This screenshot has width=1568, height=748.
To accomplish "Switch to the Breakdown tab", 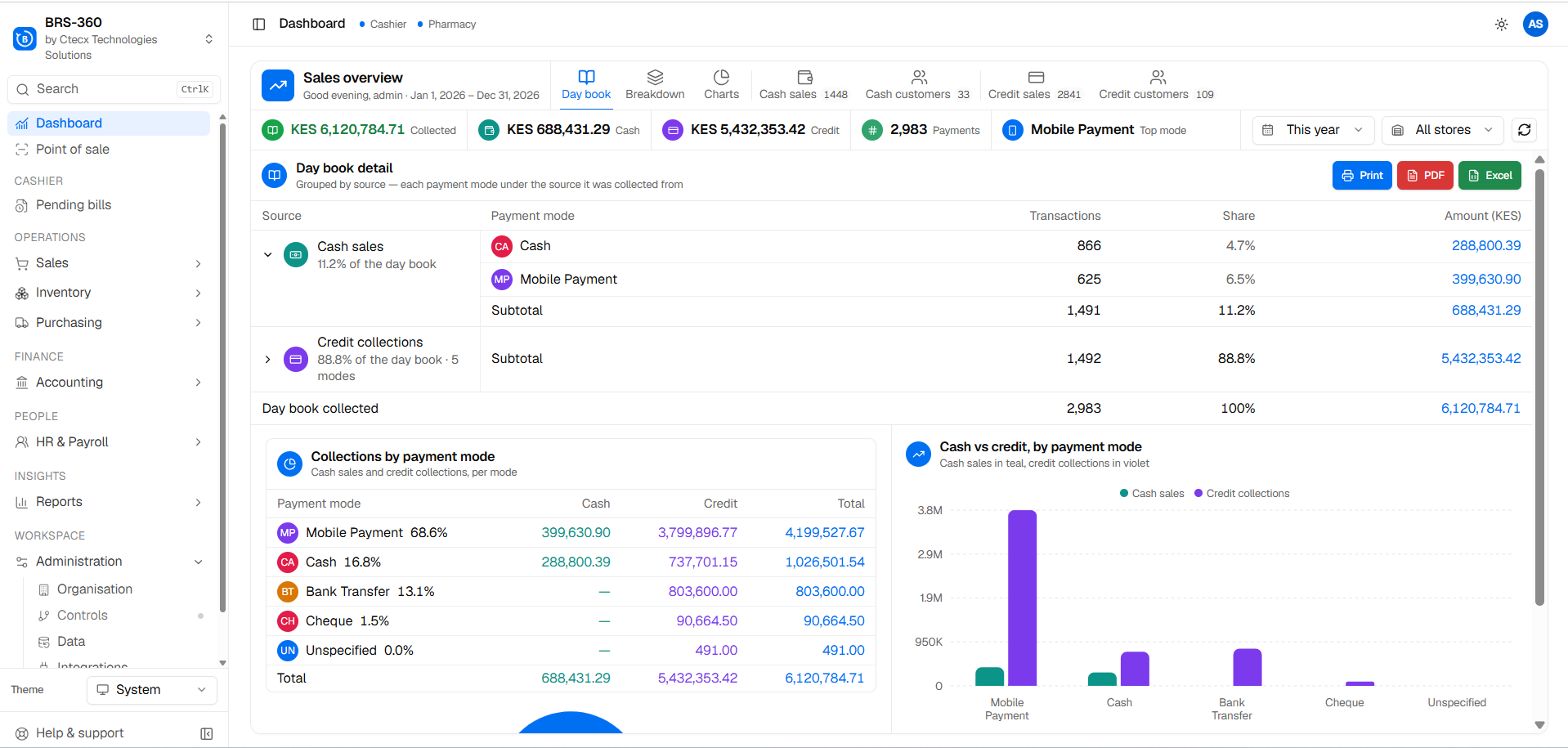I will pyautogui.click(x=655, y=85).
